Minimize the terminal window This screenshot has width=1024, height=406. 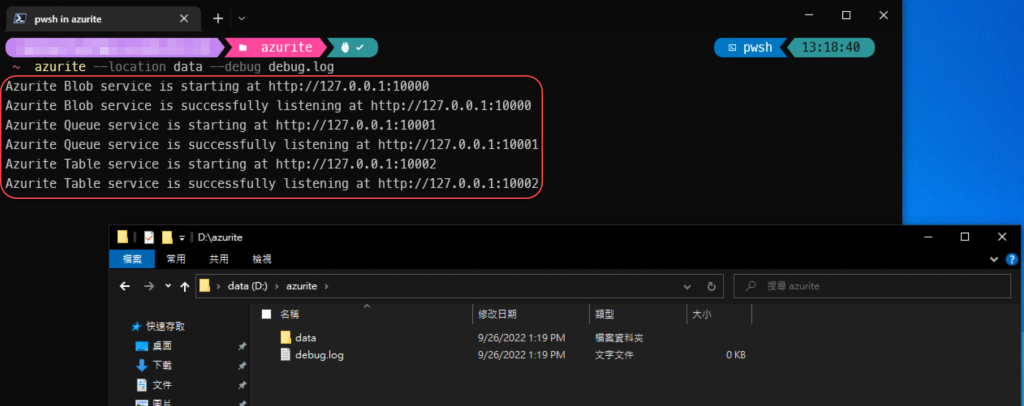click(x=810, y=16)
